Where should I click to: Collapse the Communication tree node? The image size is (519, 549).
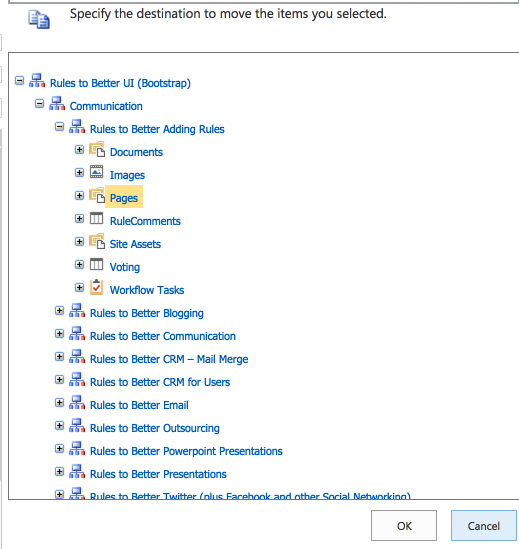(x=40, y=104)
